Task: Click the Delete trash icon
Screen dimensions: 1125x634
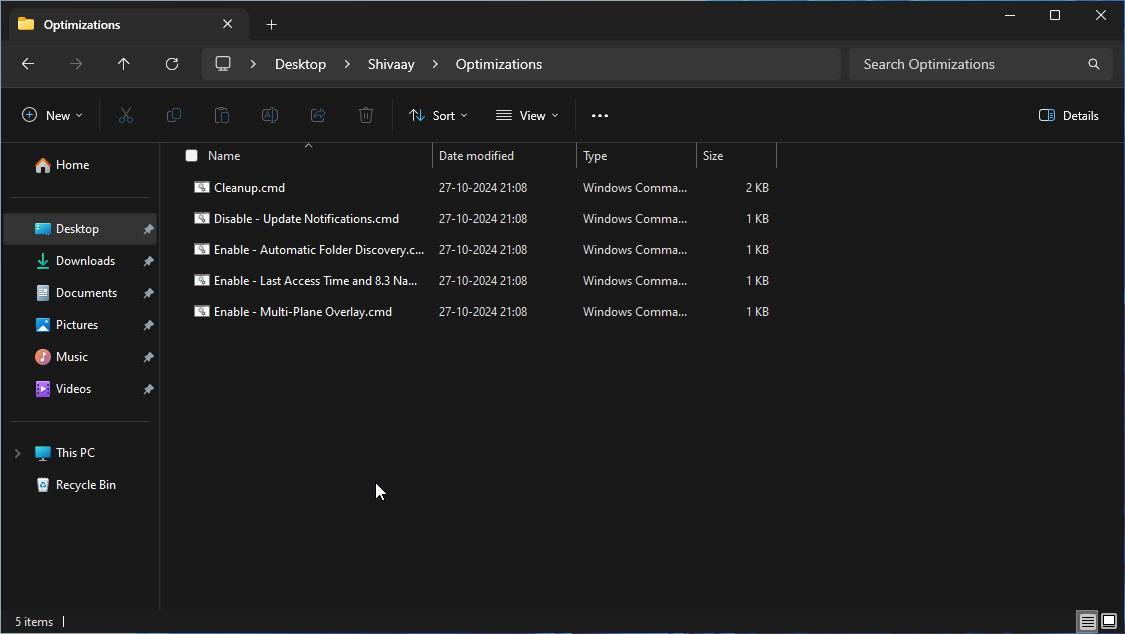Action: pyautogui.click(x=366, y=115)
